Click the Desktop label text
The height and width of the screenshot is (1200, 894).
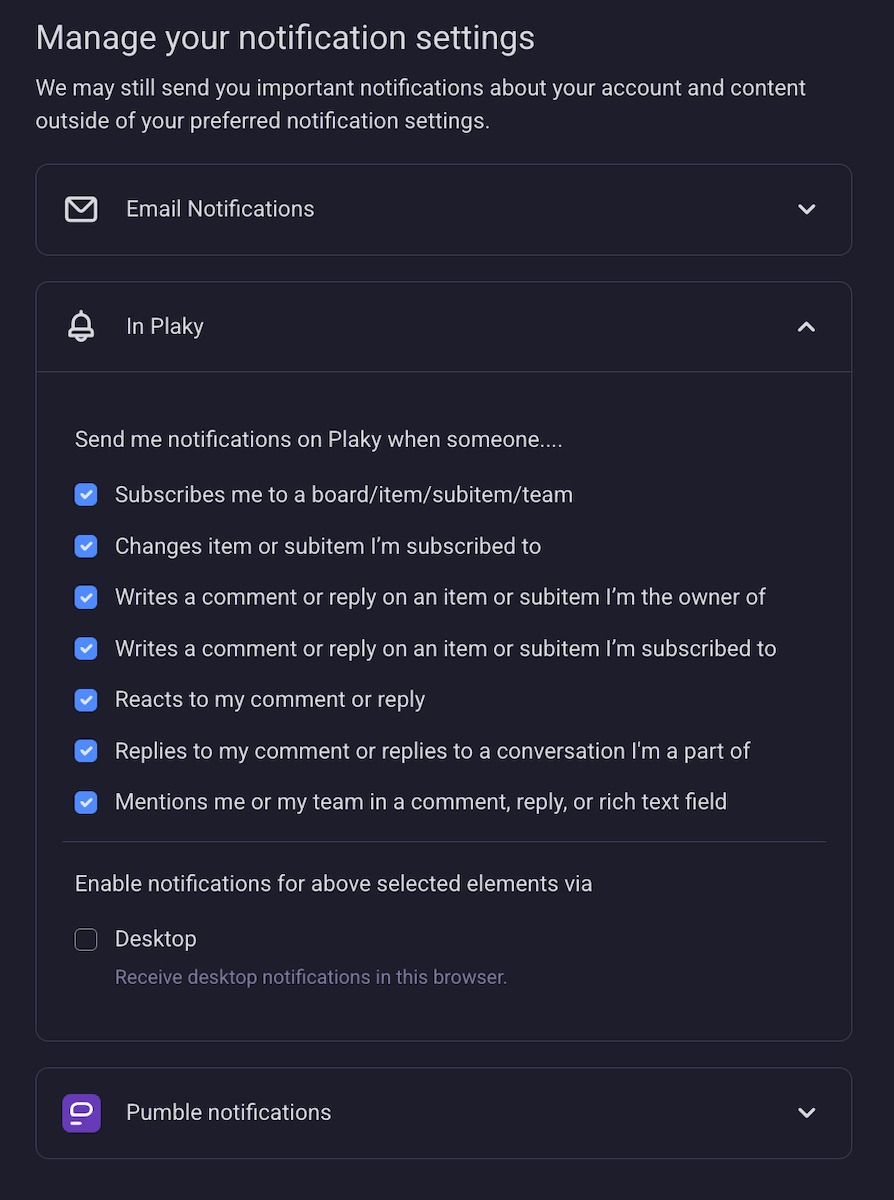click(x=155, y=938)
